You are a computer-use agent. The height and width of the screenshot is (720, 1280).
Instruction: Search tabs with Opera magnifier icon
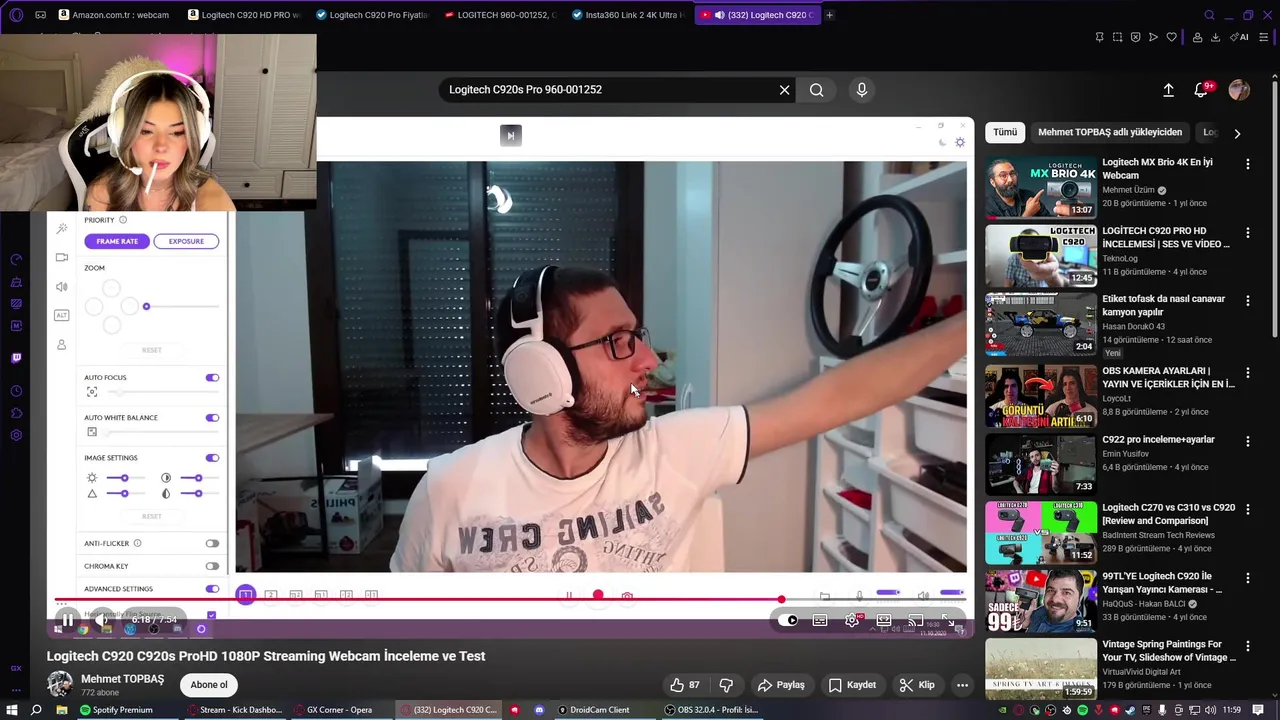[x=1209, y=15]
